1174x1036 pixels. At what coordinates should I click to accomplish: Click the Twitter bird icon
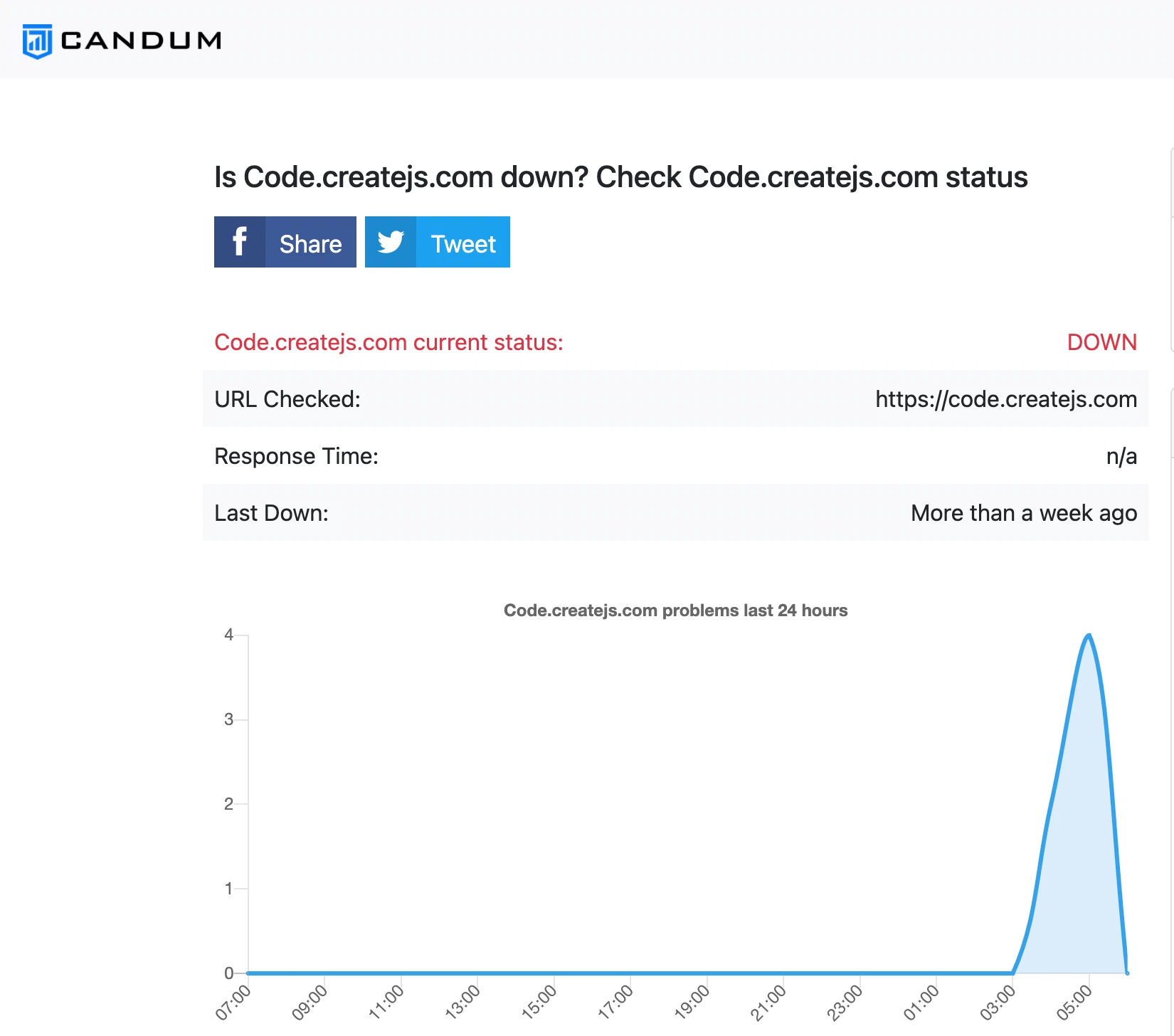coord(391,242)
